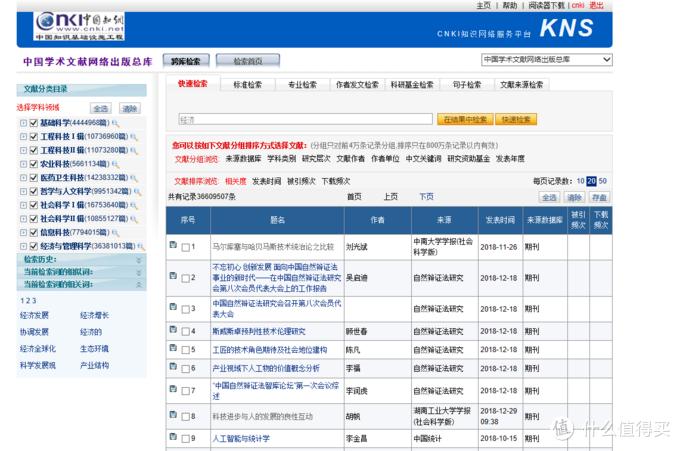
Task: Open the 作者发文检索 tab
Action: (x=357, y=85)
